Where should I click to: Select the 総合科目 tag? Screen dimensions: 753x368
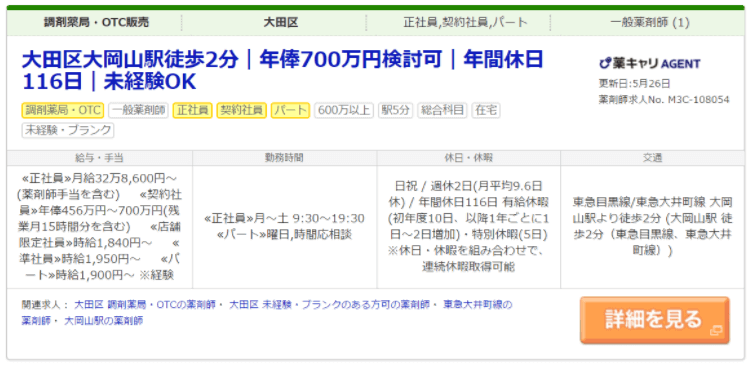(x=442, y=110)
